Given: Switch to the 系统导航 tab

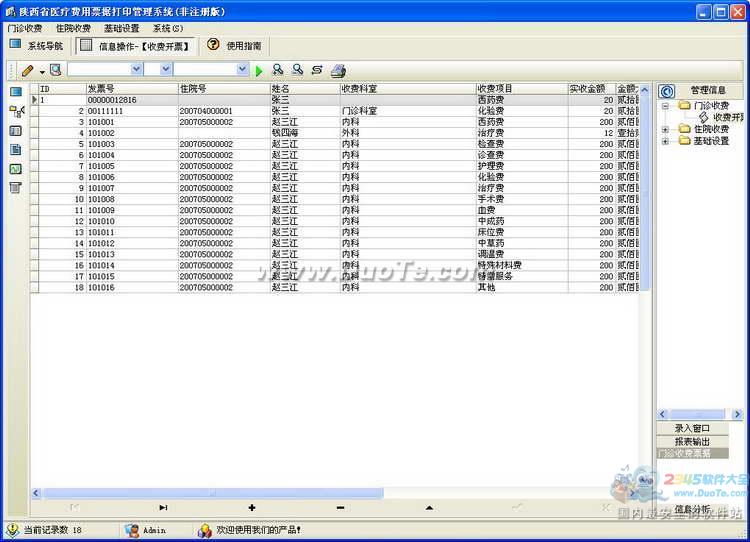Looking at the screenshot, I should [x=37, y=45].
